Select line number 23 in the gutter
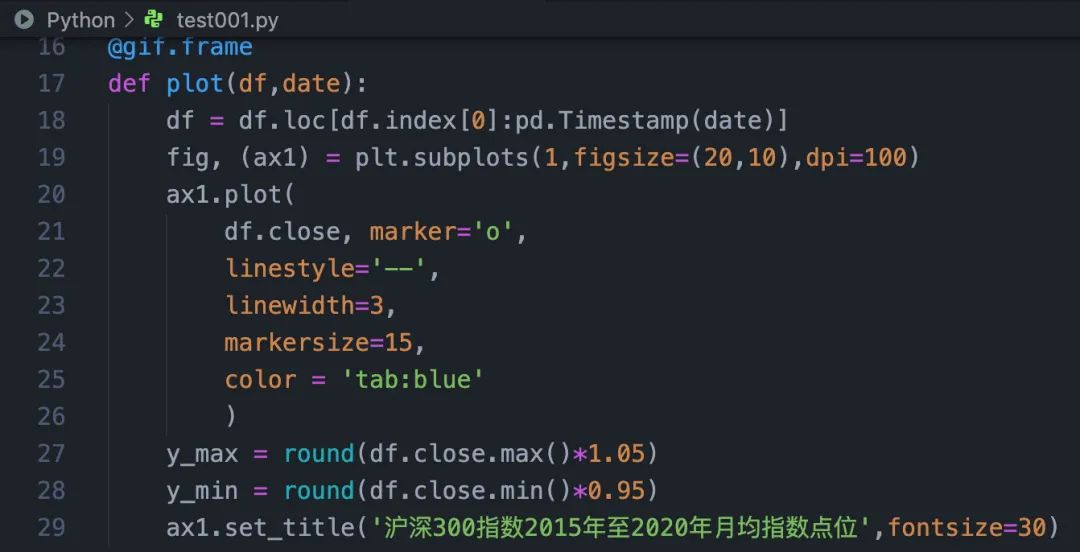This screenshot has height=552, width=1080. point(51,305)
